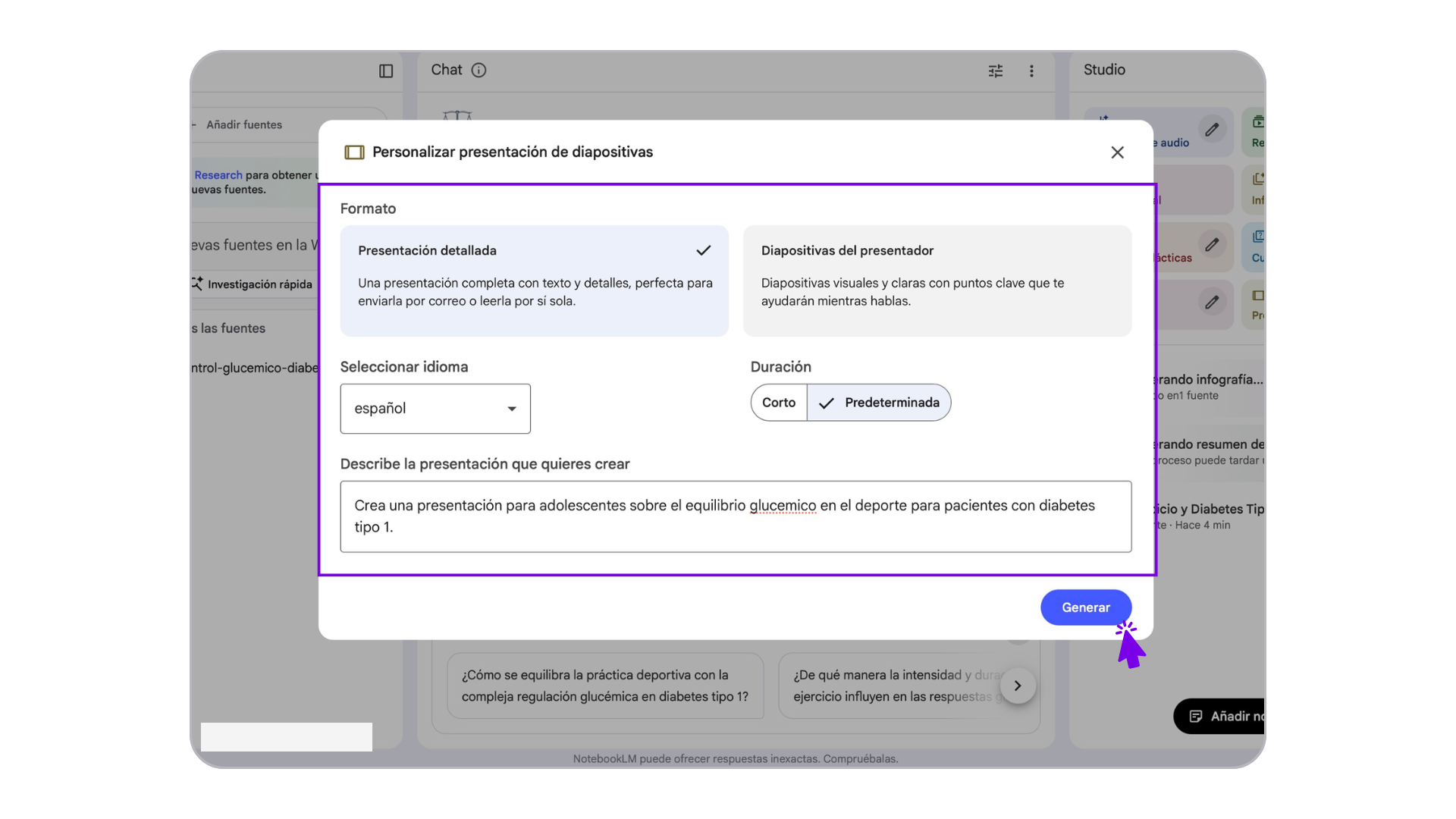Collapse the sources sidebar panel icon
This screenshot has height=819, width=1456.
[x=386, y=71]
